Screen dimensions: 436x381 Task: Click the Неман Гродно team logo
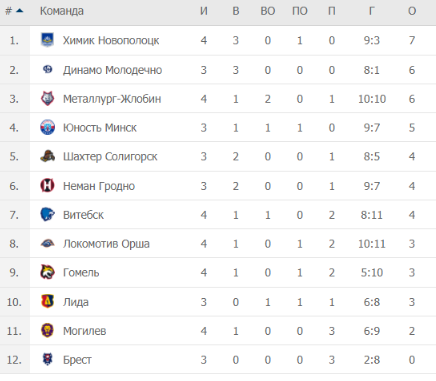click(47, 185)
